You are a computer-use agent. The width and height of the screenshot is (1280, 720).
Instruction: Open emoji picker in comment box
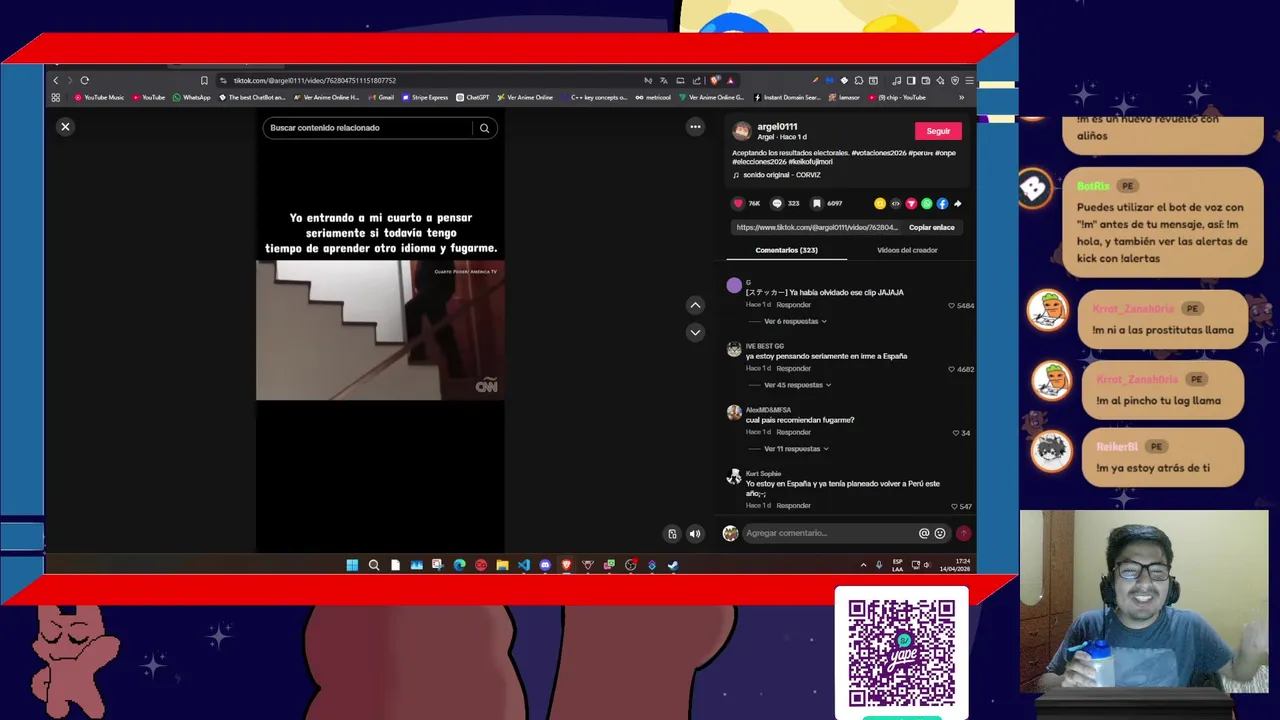coord(940,533)
